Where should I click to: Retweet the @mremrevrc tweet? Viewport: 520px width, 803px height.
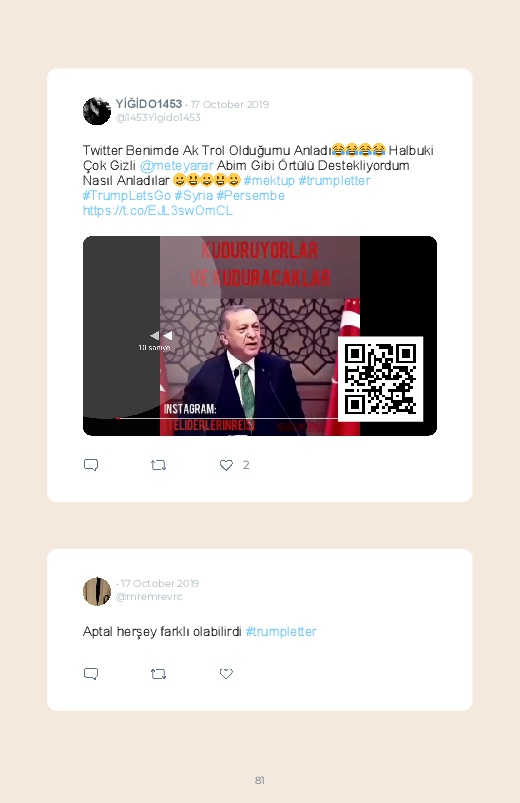click(x=158, y=674)
